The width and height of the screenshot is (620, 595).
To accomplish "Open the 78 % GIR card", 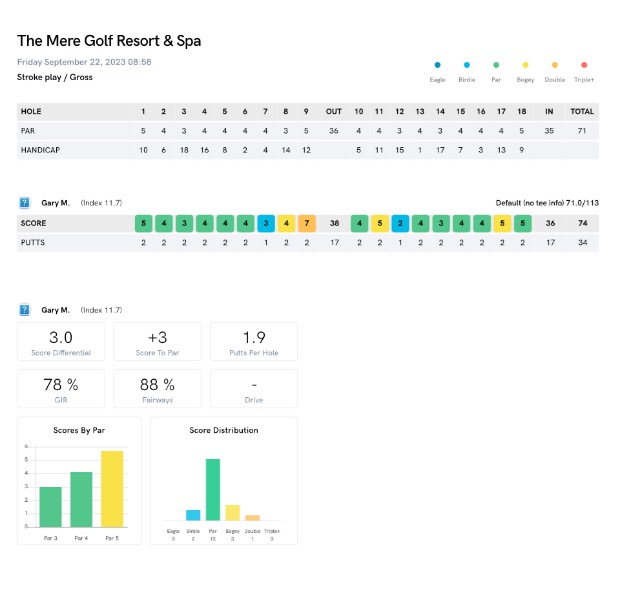I will 61,389.
